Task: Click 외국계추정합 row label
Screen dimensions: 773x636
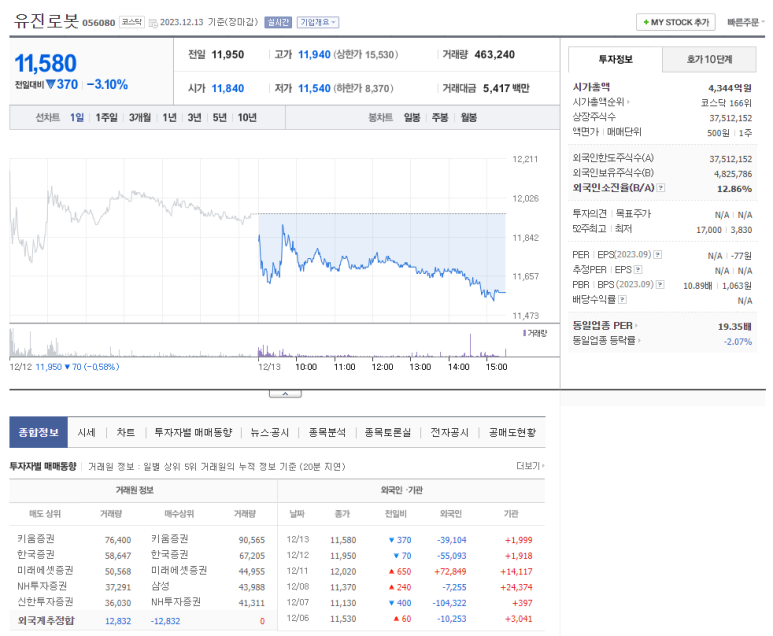Action: [46, 621]
